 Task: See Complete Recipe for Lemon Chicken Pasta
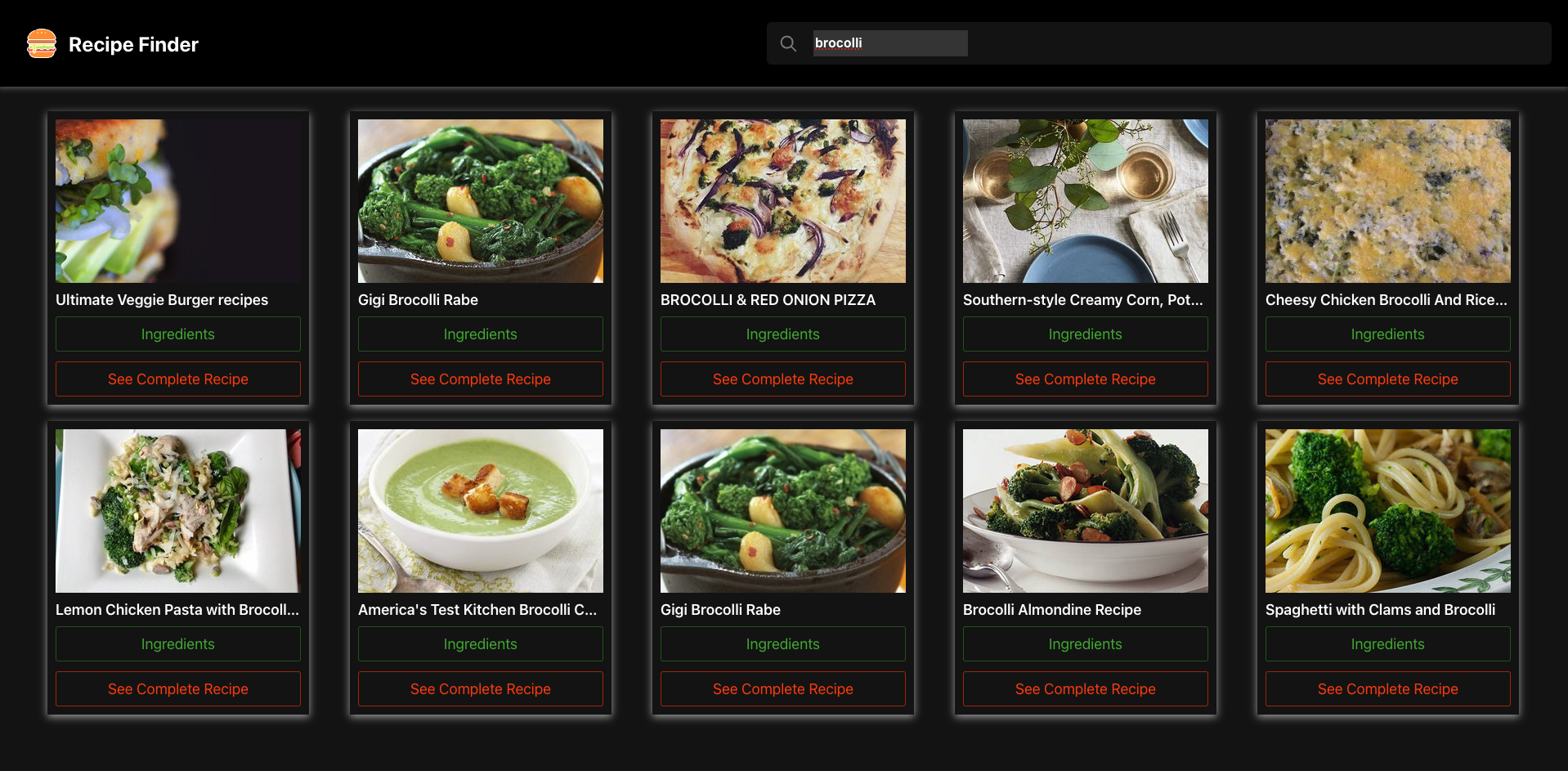(x=177, y=688)
